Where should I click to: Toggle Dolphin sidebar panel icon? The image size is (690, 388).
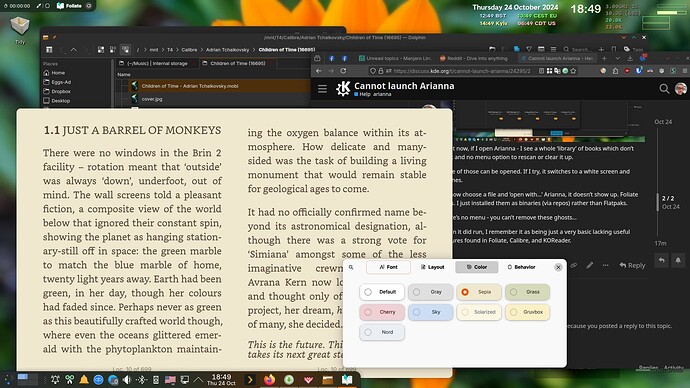pos(49,50)
